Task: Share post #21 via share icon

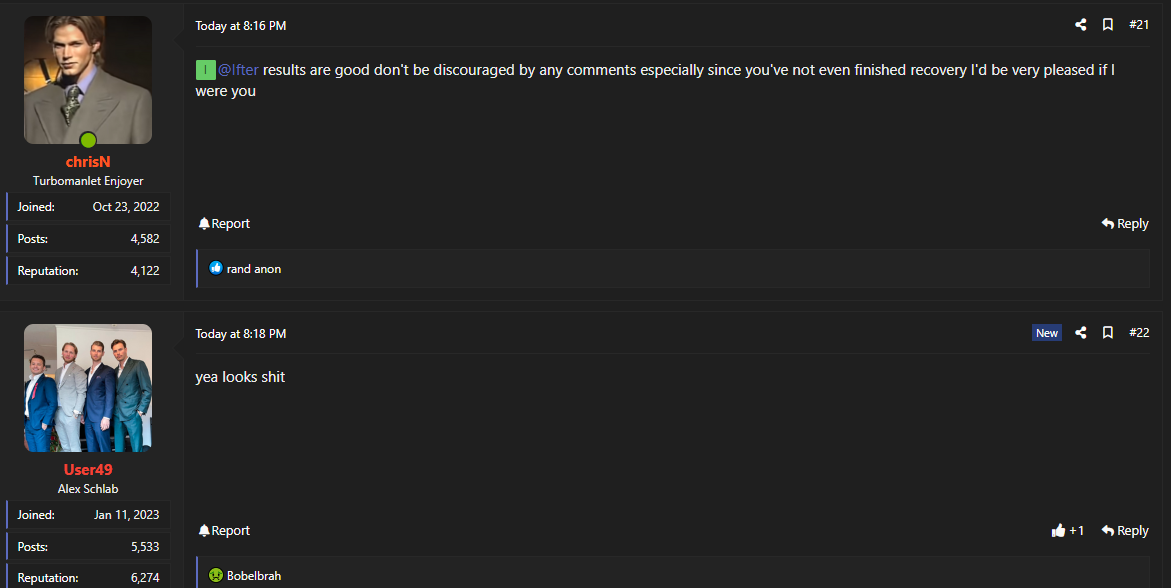Action: [x=1080, y=25]
